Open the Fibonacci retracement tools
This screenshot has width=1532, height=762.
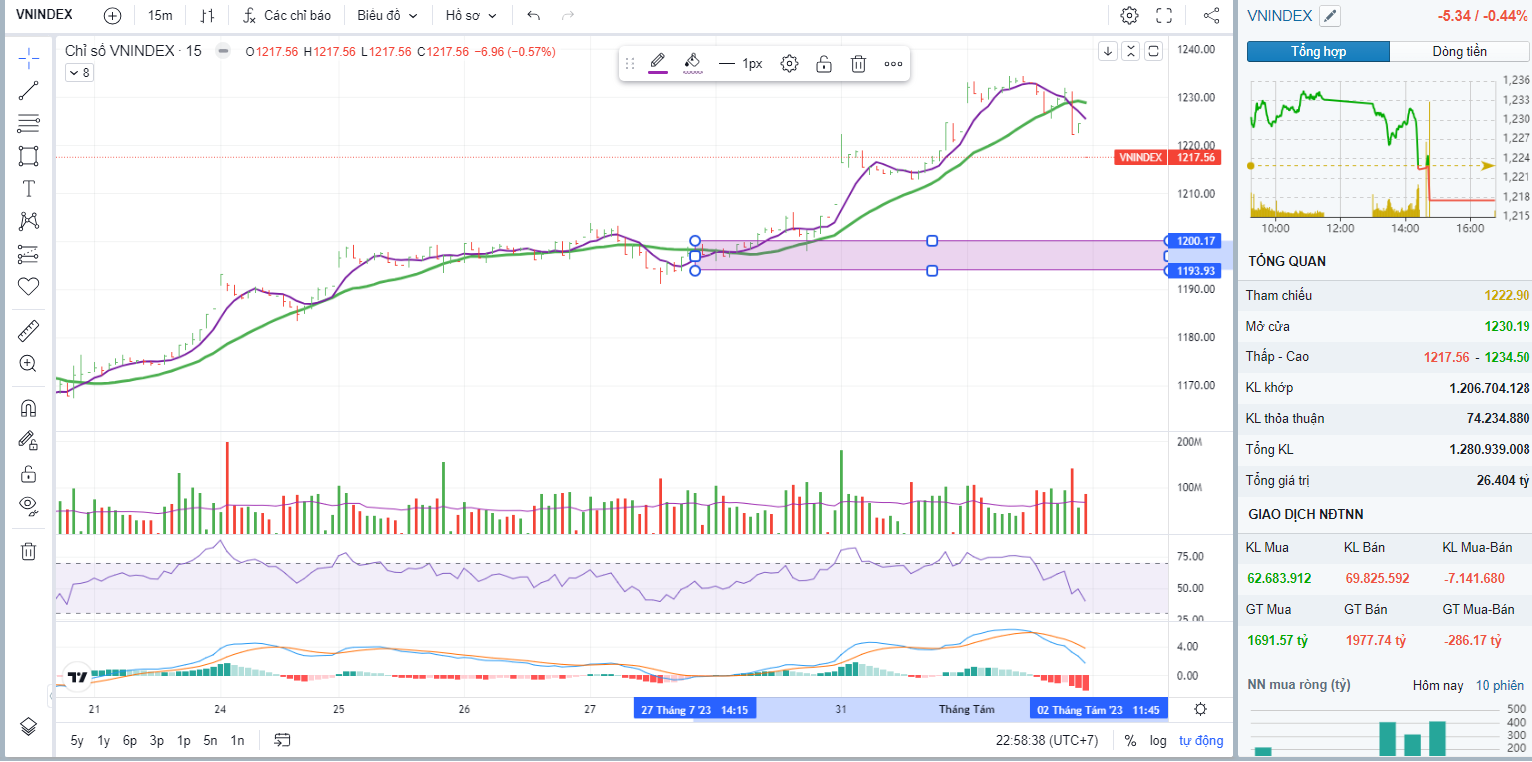[29, 124]
